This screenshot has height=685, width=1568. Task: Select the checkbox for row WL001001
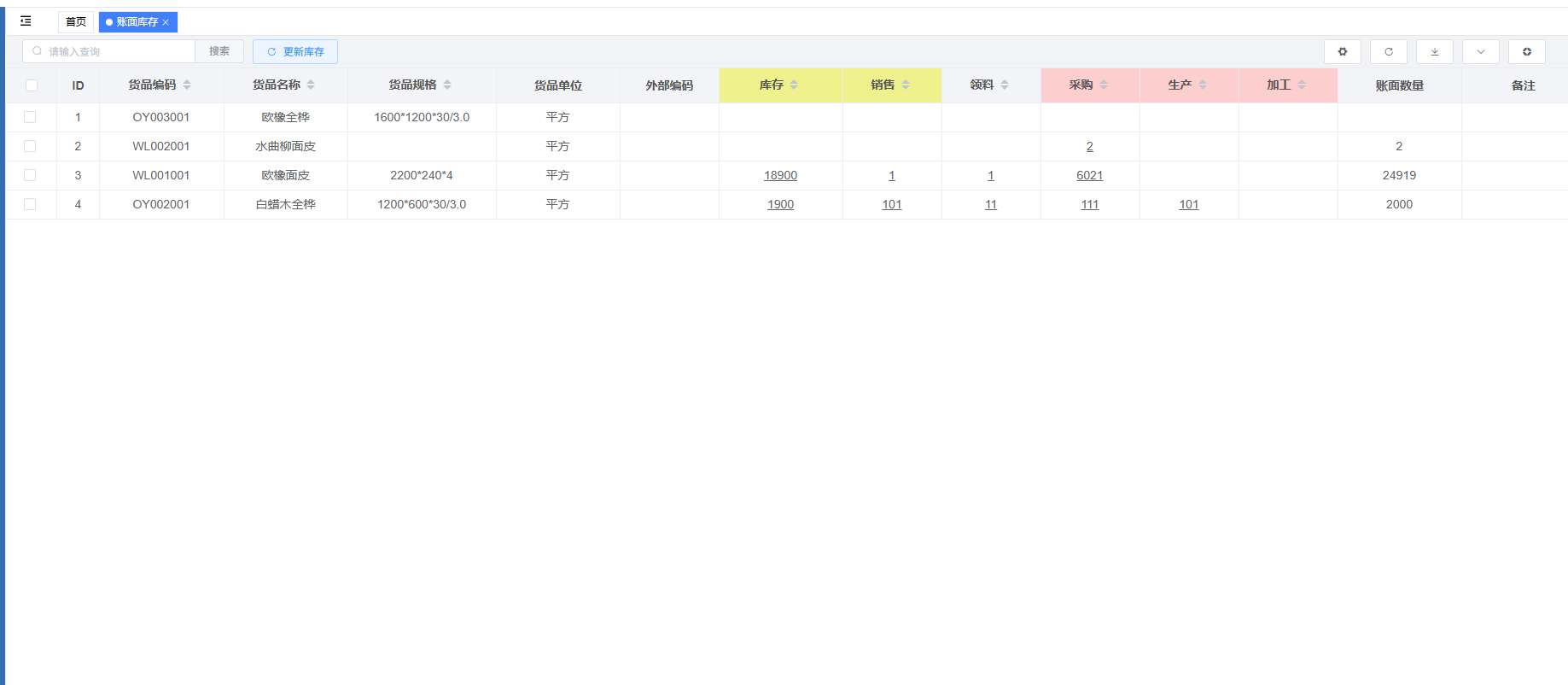(30, 175)
